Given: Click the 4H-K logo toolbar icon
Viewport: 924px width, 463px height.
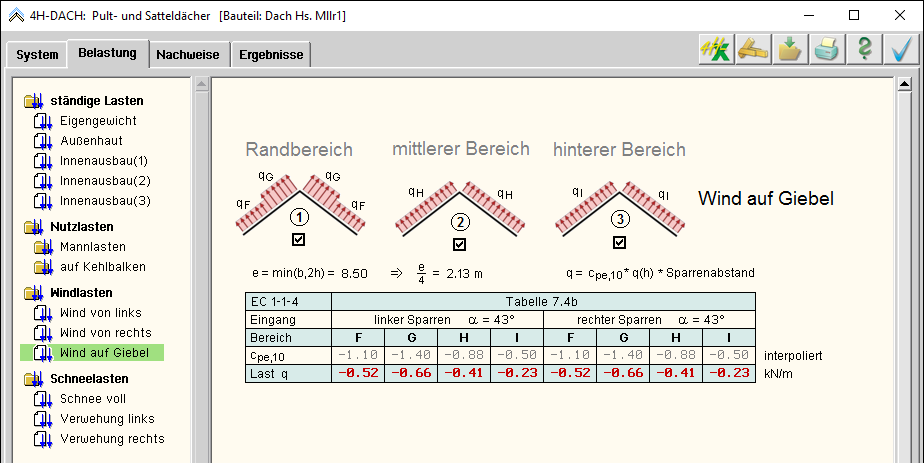Looking at the screenshot, I should [715, 49].
